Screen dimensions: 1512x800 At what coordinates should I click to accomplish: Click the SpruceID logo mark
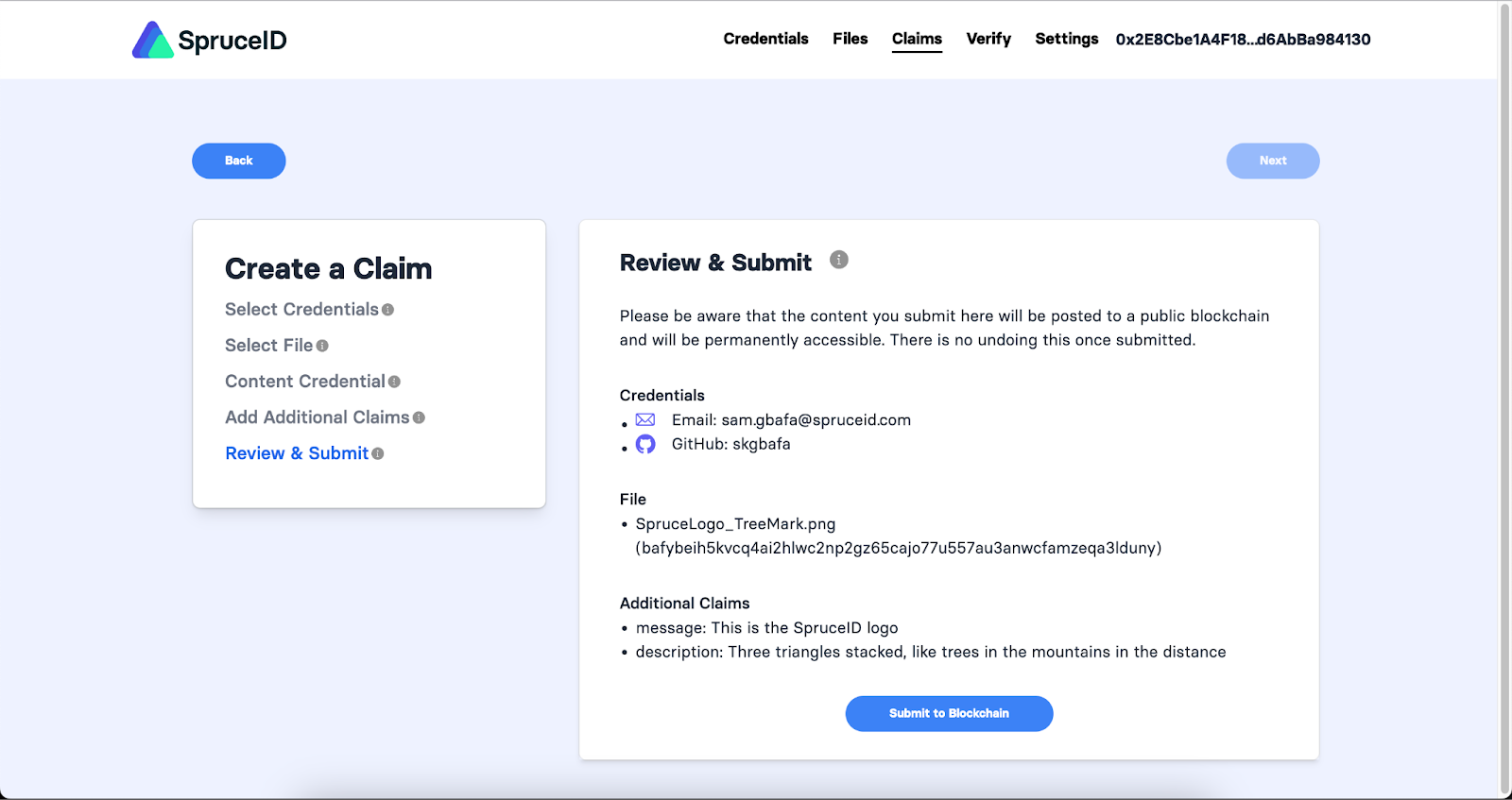click(x=153, y=40)
